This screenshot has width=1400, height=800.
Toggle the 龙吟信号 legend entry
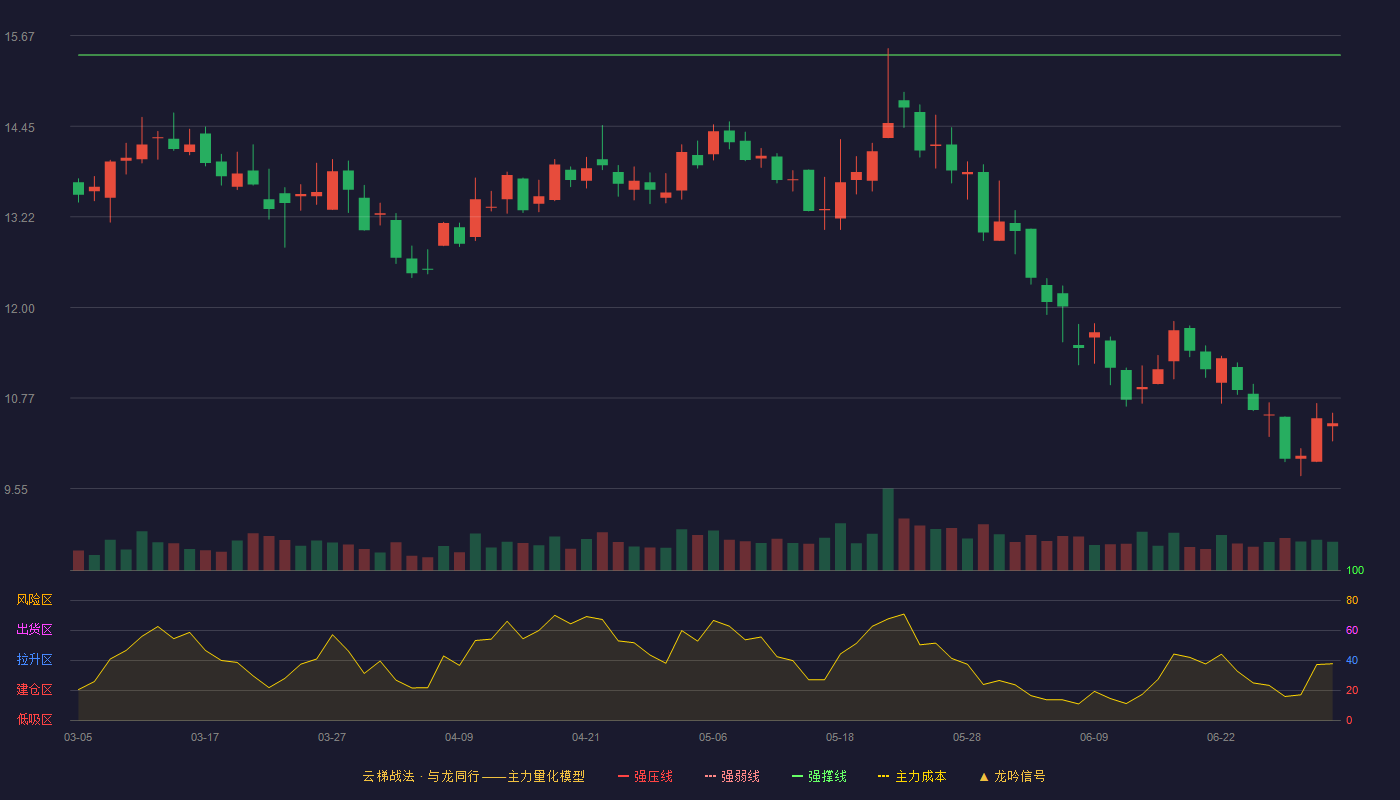pyautogui.click(x=1012, y=776)
